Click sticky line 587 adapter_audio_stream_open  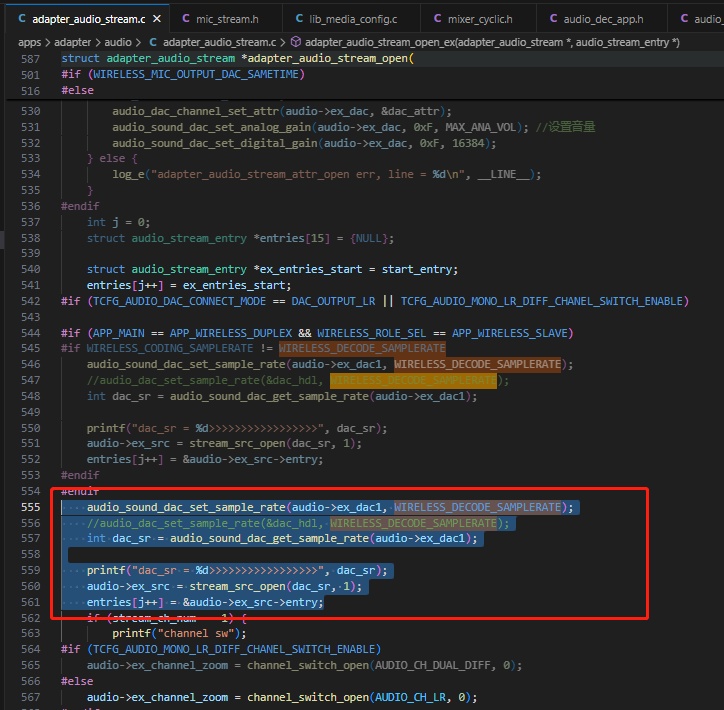(238, 59)
